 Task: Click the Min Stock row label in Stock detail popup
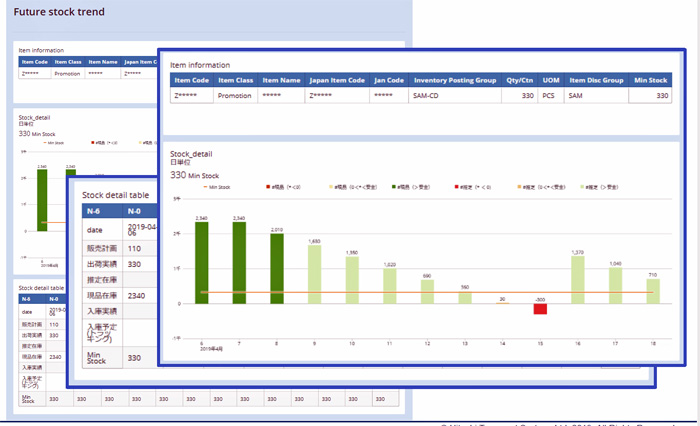(102, 358)
